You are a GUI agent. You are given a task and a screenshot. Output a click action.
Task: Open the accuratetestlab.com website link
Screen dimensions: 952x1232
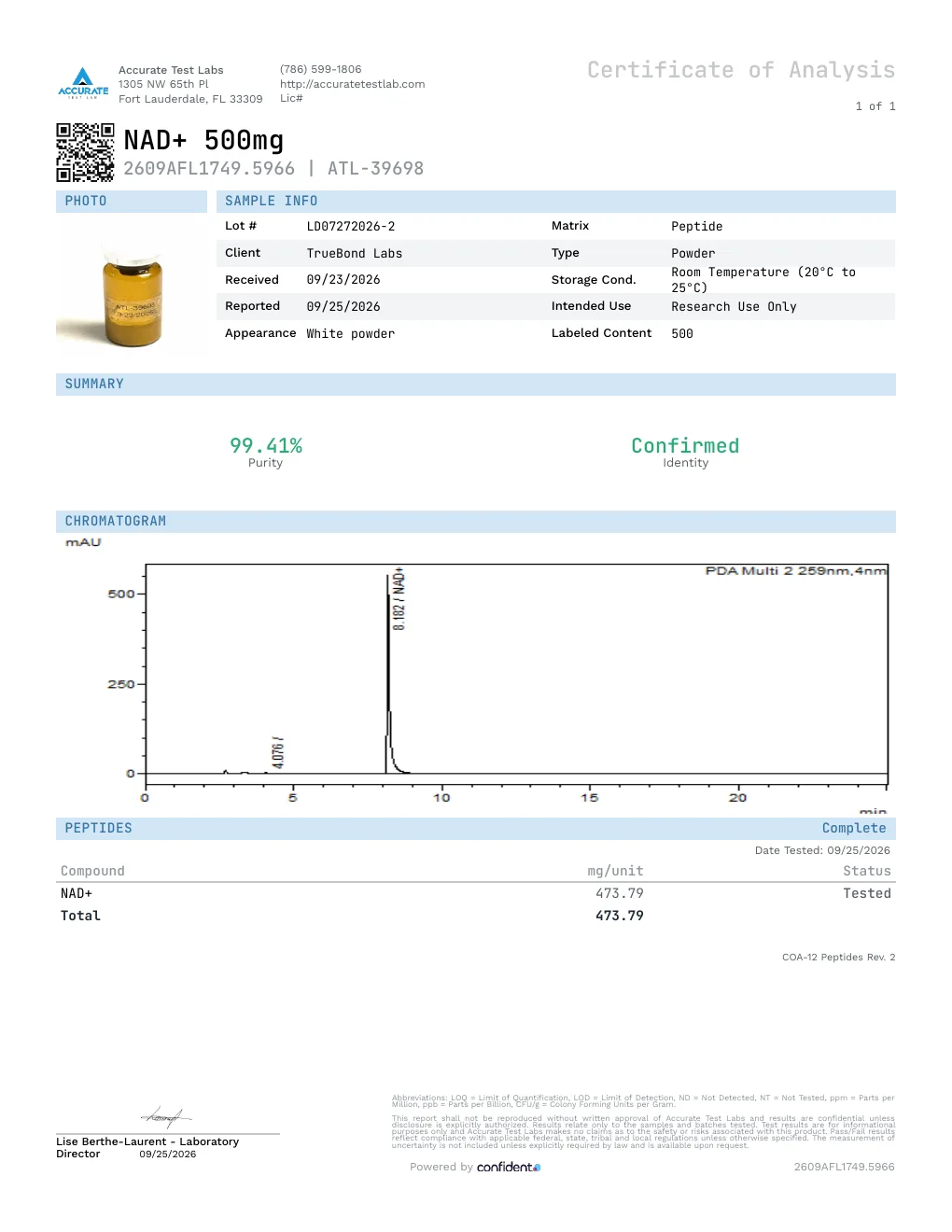coord(352,84)
